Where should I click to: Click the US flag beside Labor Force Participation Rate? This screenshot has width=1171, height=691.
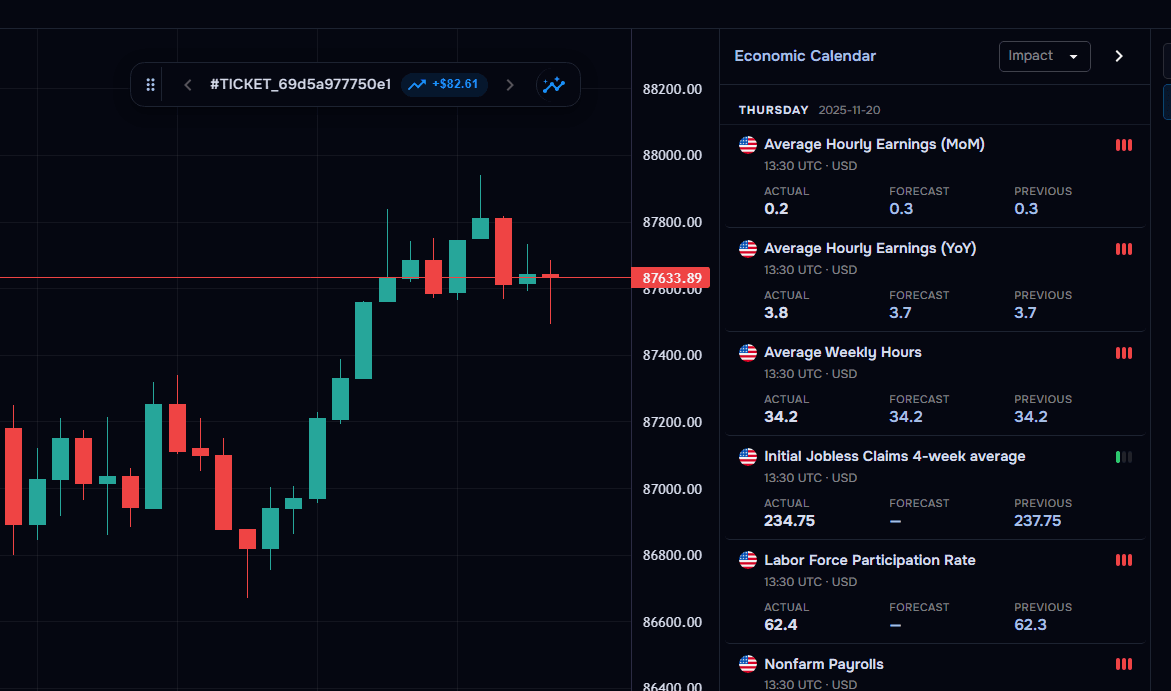coord(747,560)
